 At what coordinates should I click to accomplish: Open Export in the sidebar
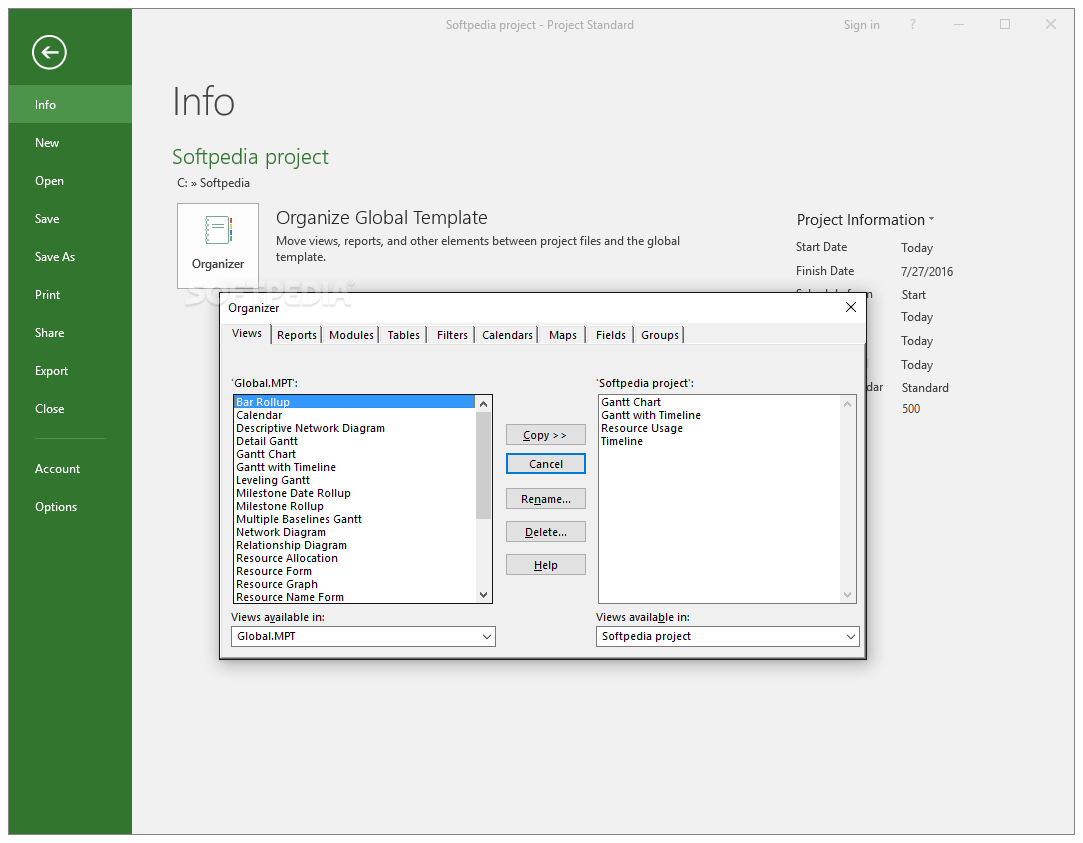pyautogui.click(x=70, y=371)
